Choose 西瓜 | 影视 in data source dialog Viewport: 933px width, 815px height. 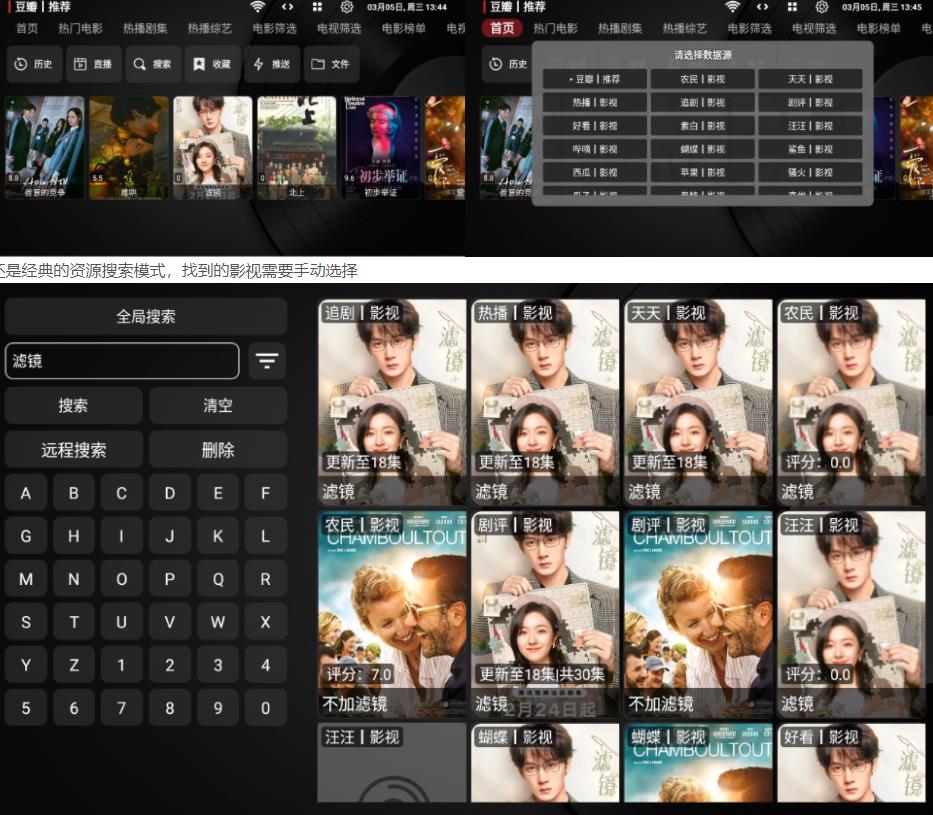594,172
